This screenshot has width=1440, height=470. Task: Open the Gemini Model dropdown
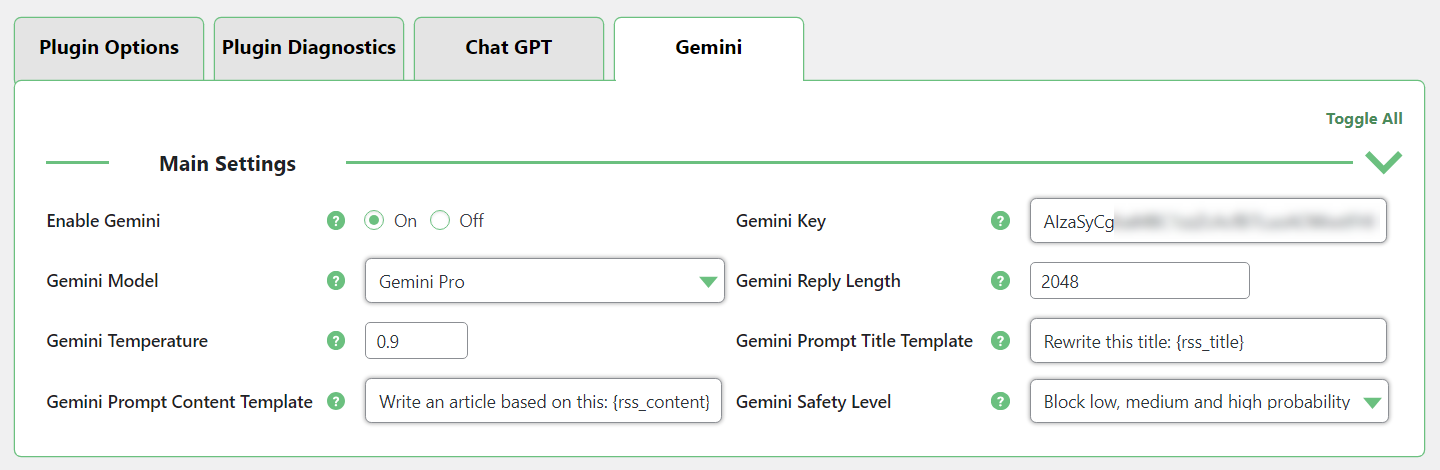544,281
